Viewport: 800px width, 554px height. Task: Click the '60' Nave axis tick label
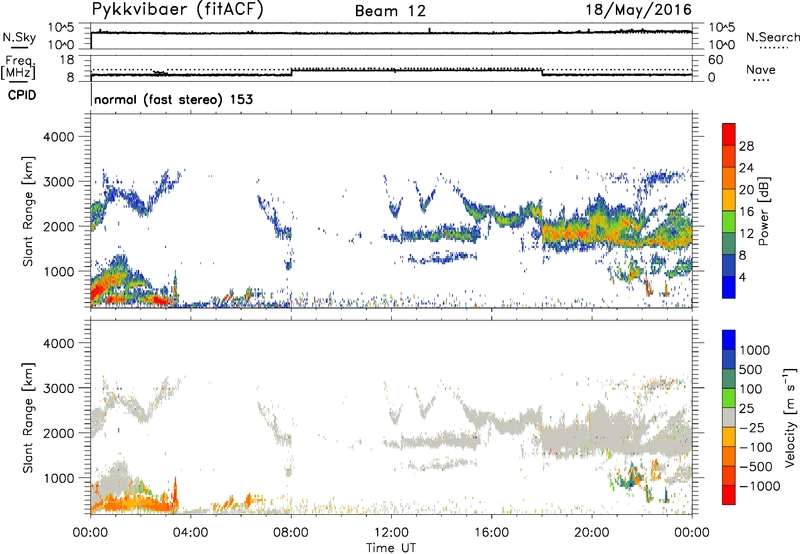point(715,60)
